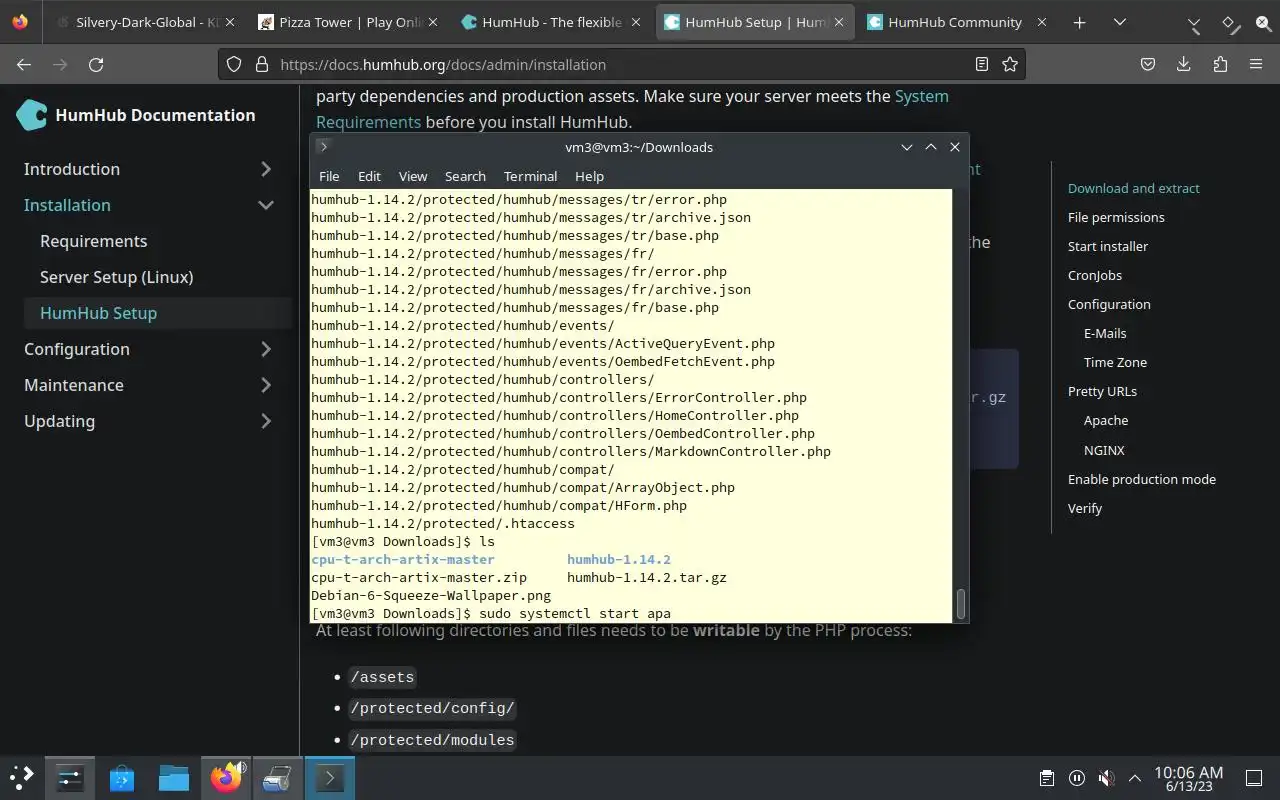Open the Requirements docs page

pos(93,241)
